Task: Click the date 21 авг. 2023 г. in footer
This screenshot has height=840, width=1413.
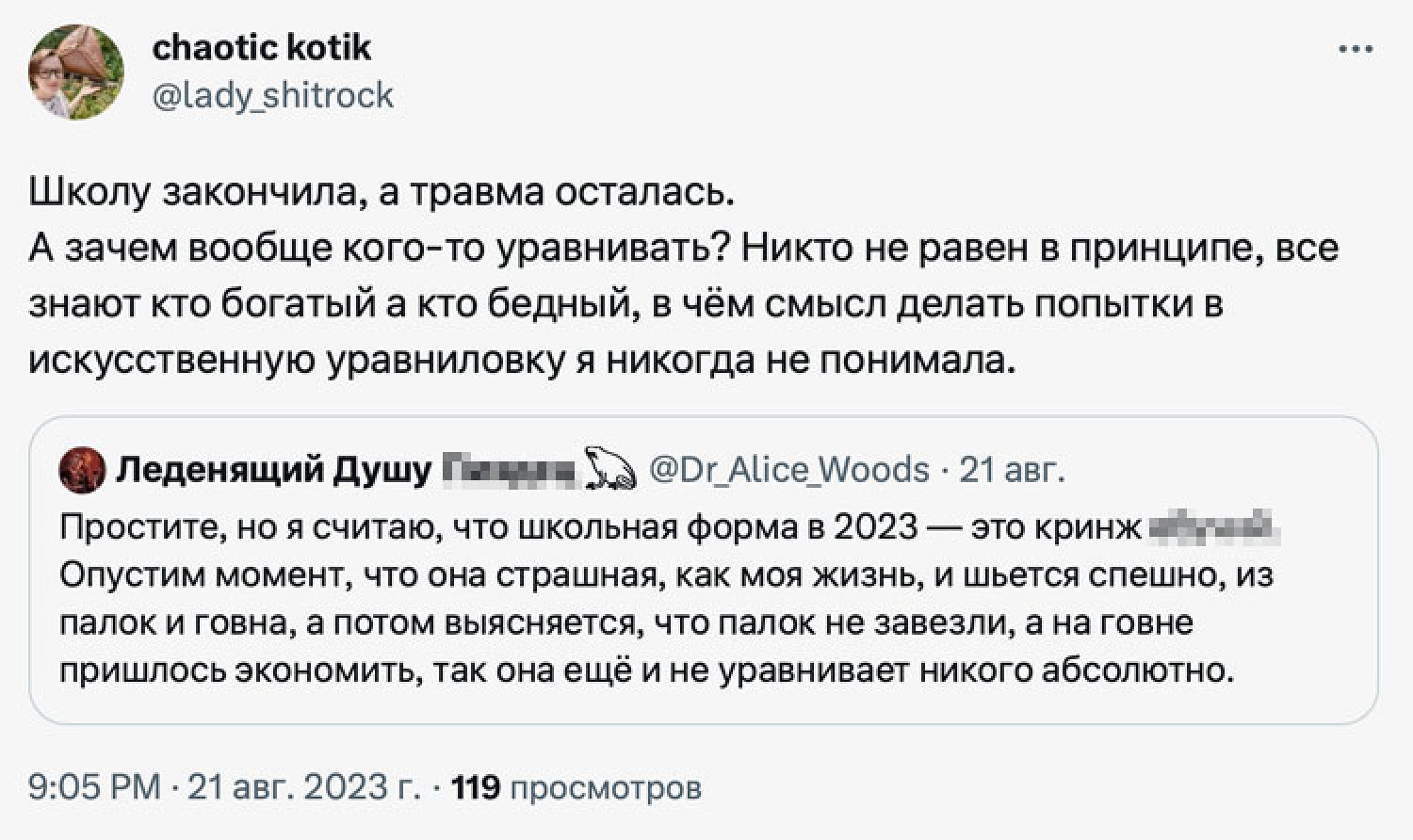Action: click(304, 786)
